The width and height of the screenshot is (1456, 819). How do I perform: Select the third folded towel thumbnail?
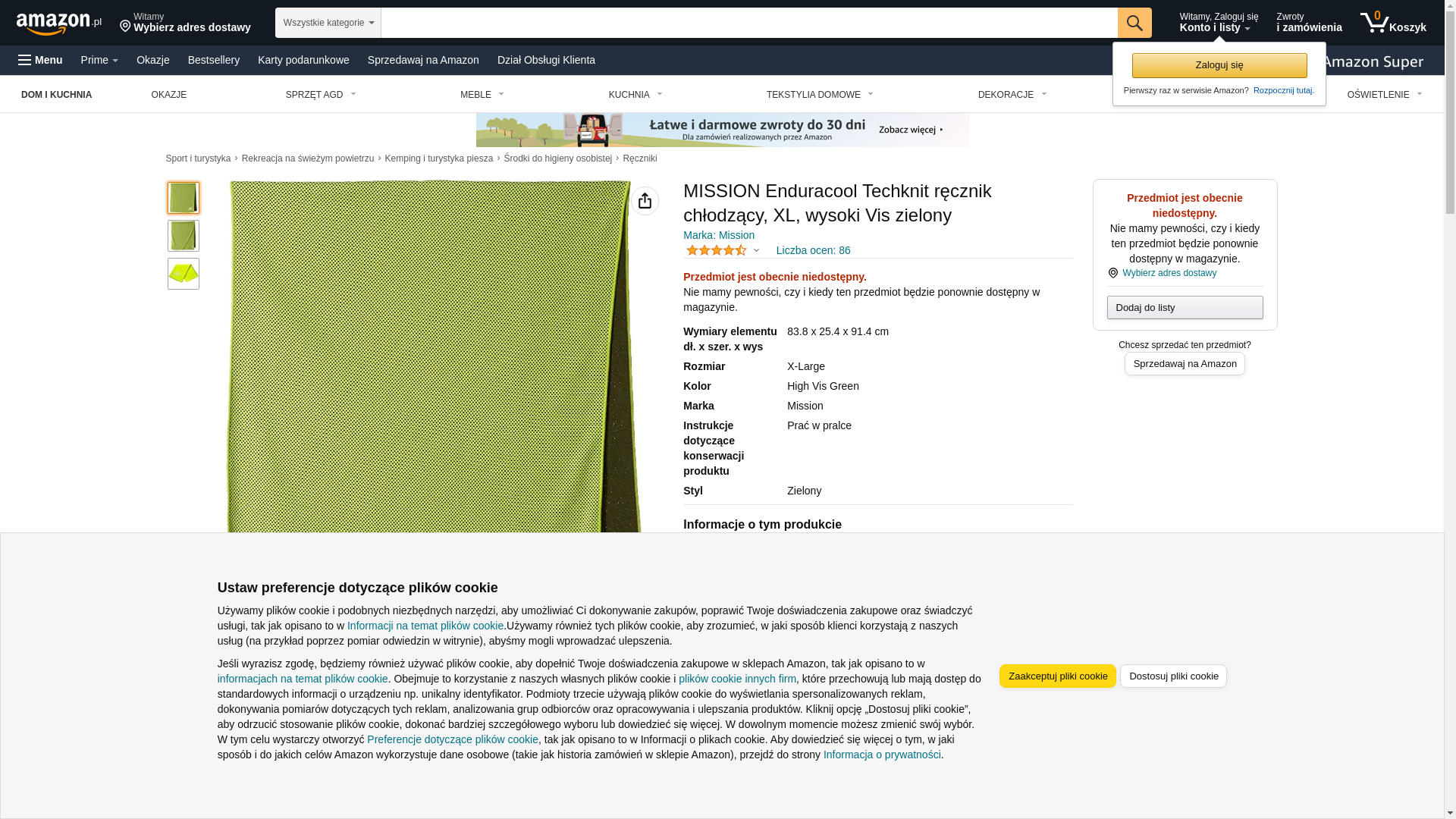pos(184,274)
